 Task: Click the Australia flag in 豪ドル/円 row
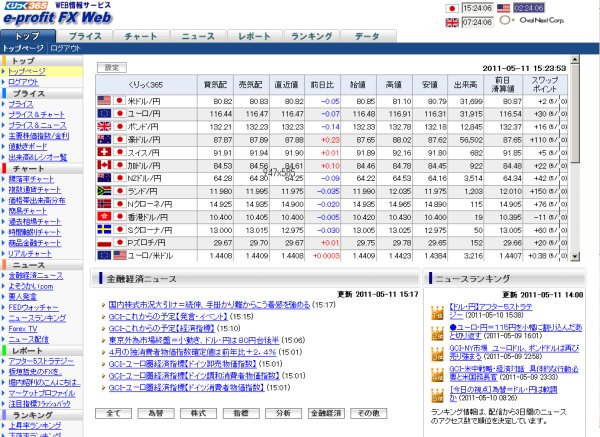pyautogui.click(x=104, y=139)
